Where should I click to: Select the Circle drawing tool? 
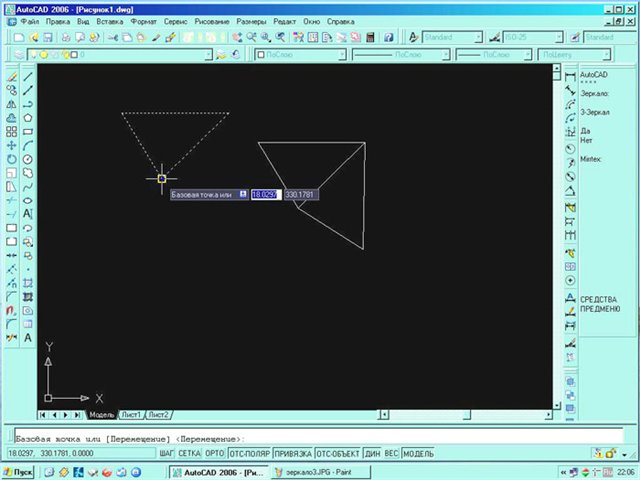click(28, 158)
